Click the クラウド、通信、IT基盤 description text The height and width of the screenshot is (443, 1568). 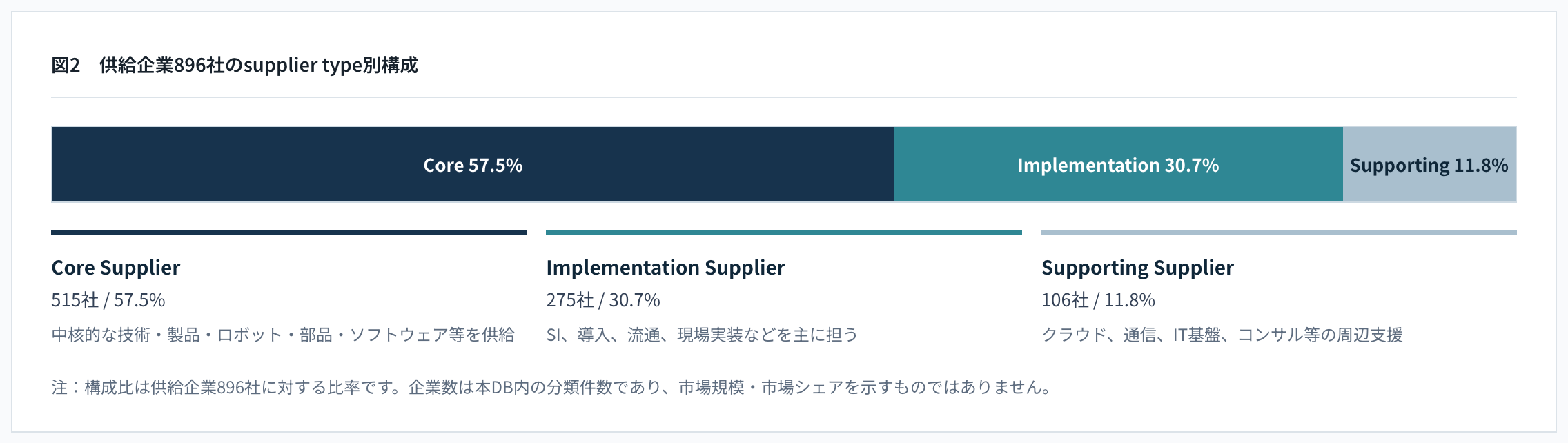pos(1222,335)
